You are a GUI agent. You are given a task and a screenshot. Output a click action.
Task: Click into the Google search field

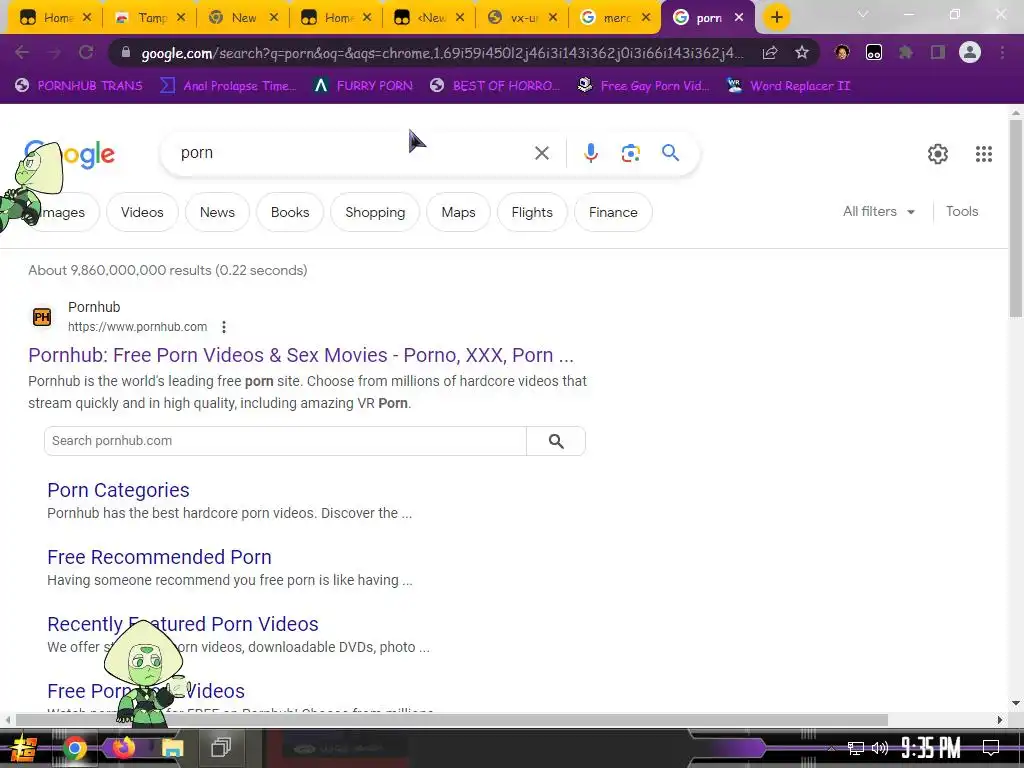click(x=353, y=153)
